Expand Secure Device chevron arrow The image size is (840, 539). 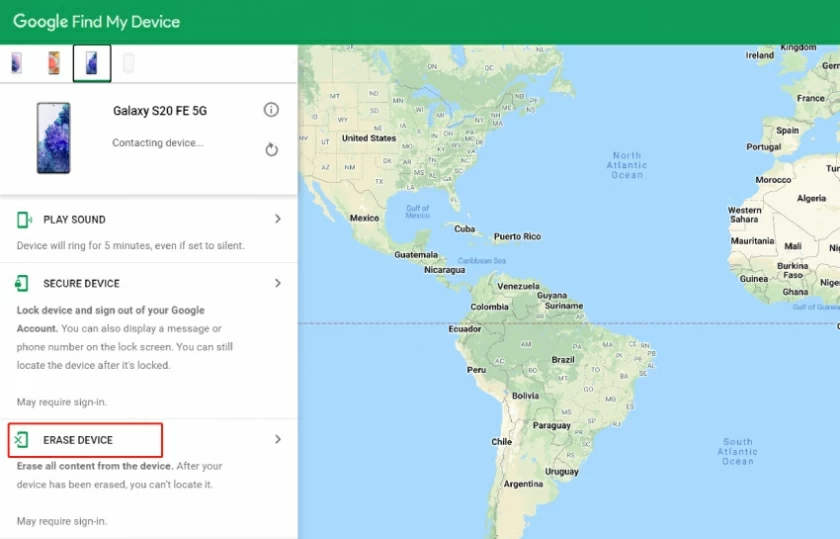pos(278,283)
